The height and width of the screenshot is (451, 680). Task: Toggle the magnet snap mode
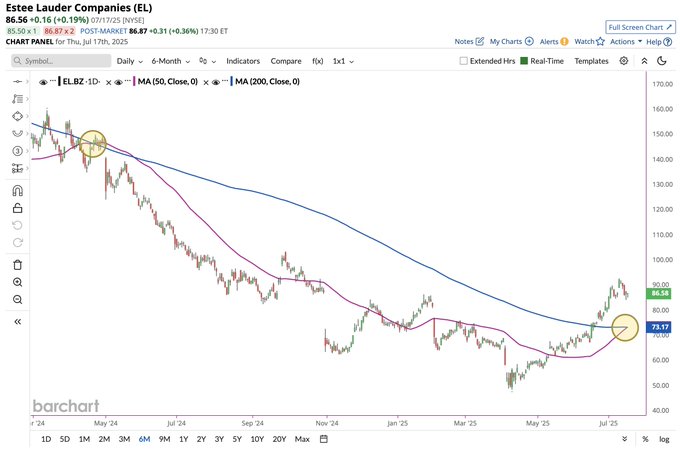[x=17, y=191]
